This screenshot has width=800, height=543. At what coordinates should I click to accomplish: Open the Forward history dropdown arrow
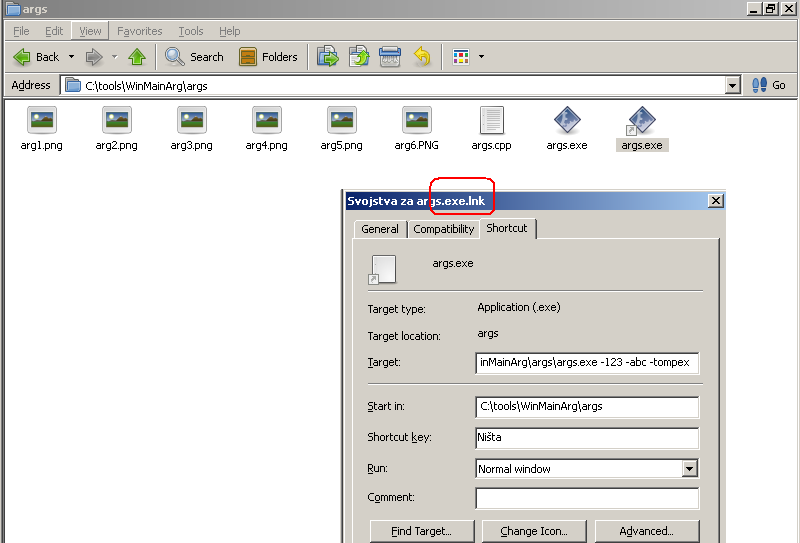[x=115, y=57]
